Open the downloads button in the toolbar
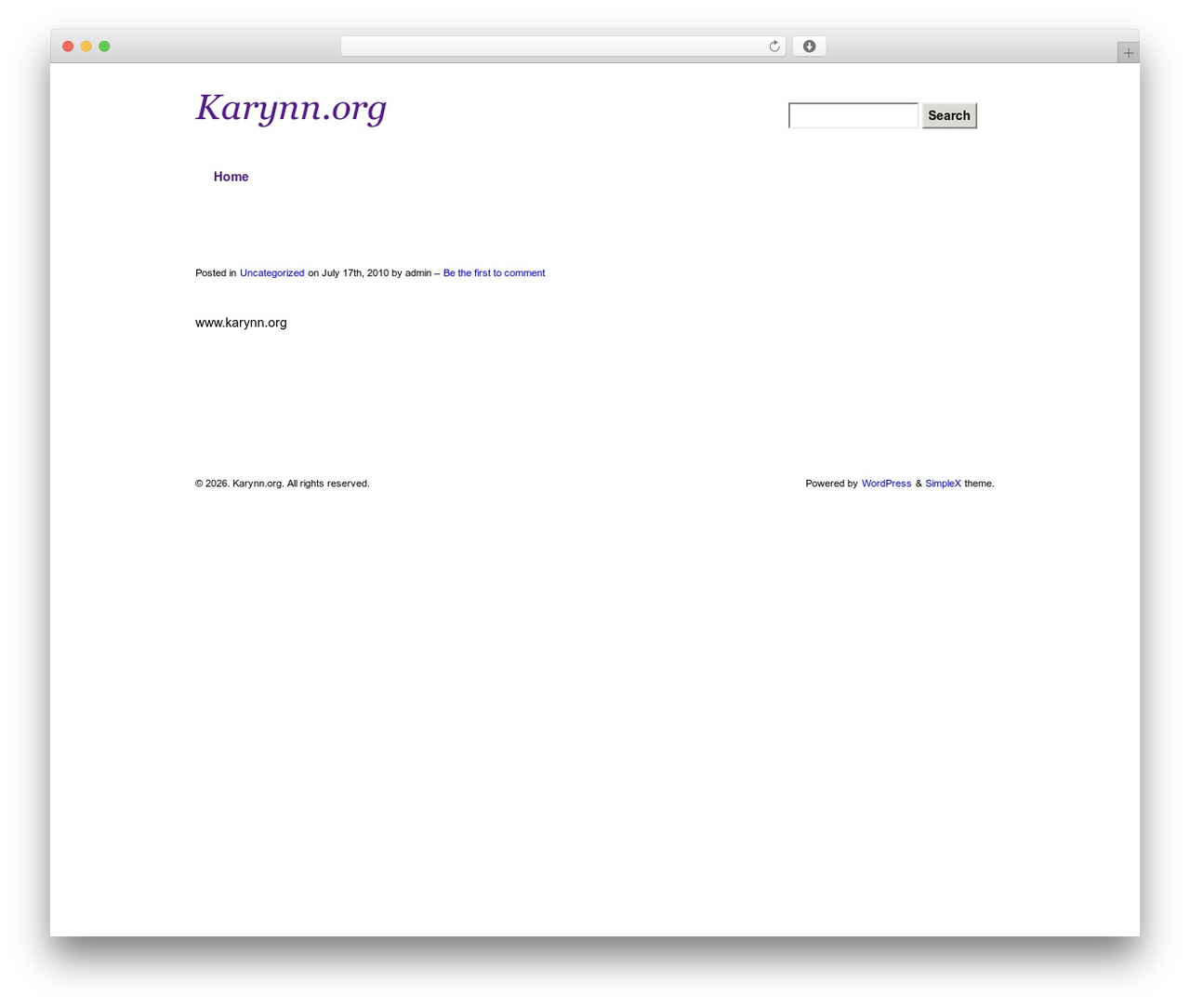Screen dimensions: 1190x1008 click(809, 46)
